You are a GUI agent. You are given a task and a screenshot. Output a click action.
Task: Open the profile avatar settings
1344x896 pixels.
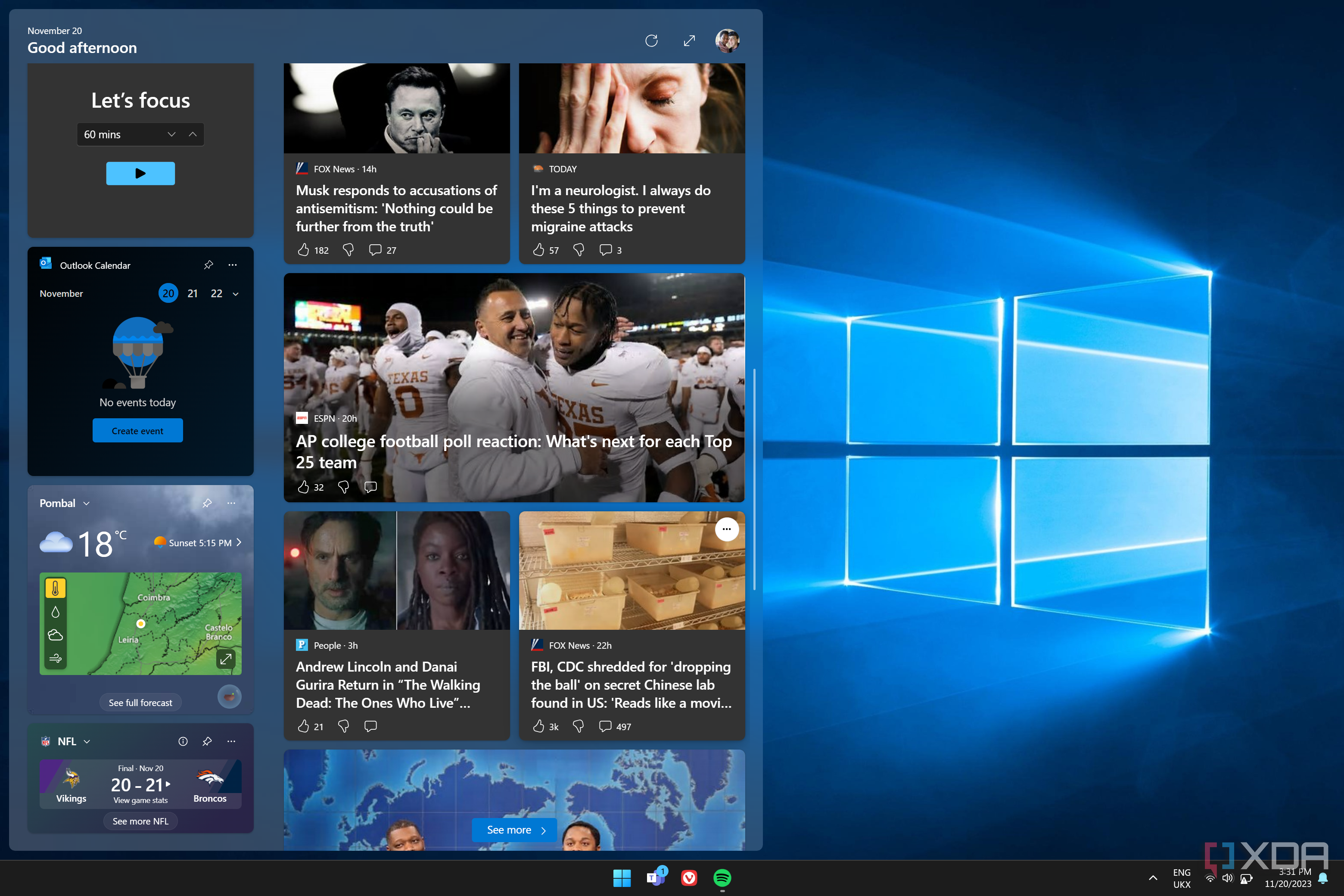[x=728, y=40]
